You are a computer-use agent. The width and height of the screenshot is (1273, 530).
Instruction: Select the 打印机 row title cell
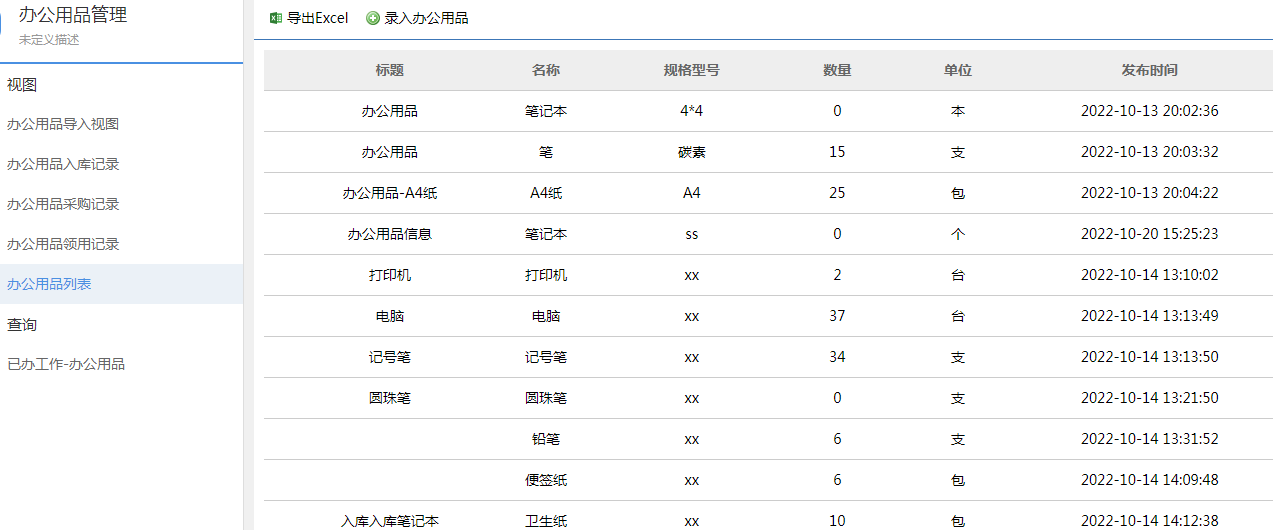tap(390, 275)
